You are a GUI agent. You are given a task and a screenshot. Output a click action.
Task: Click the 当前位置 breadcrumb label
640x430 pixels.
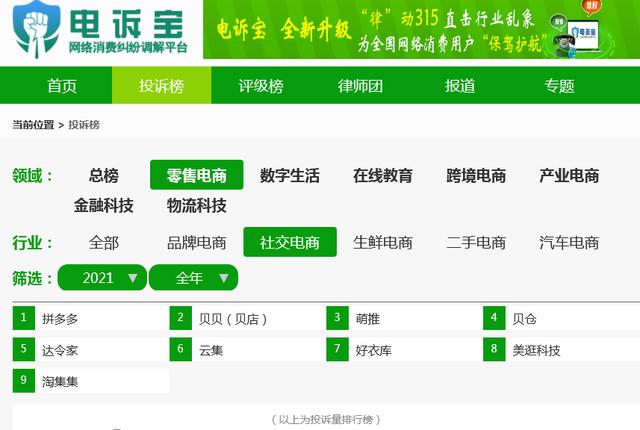click(33, 125)
